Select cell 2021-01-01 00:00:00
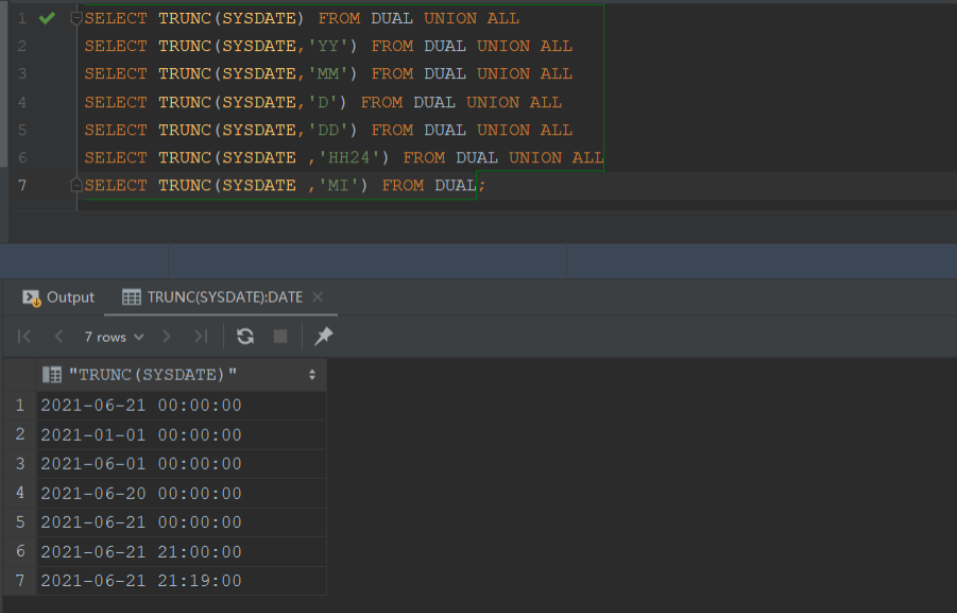 182,435
